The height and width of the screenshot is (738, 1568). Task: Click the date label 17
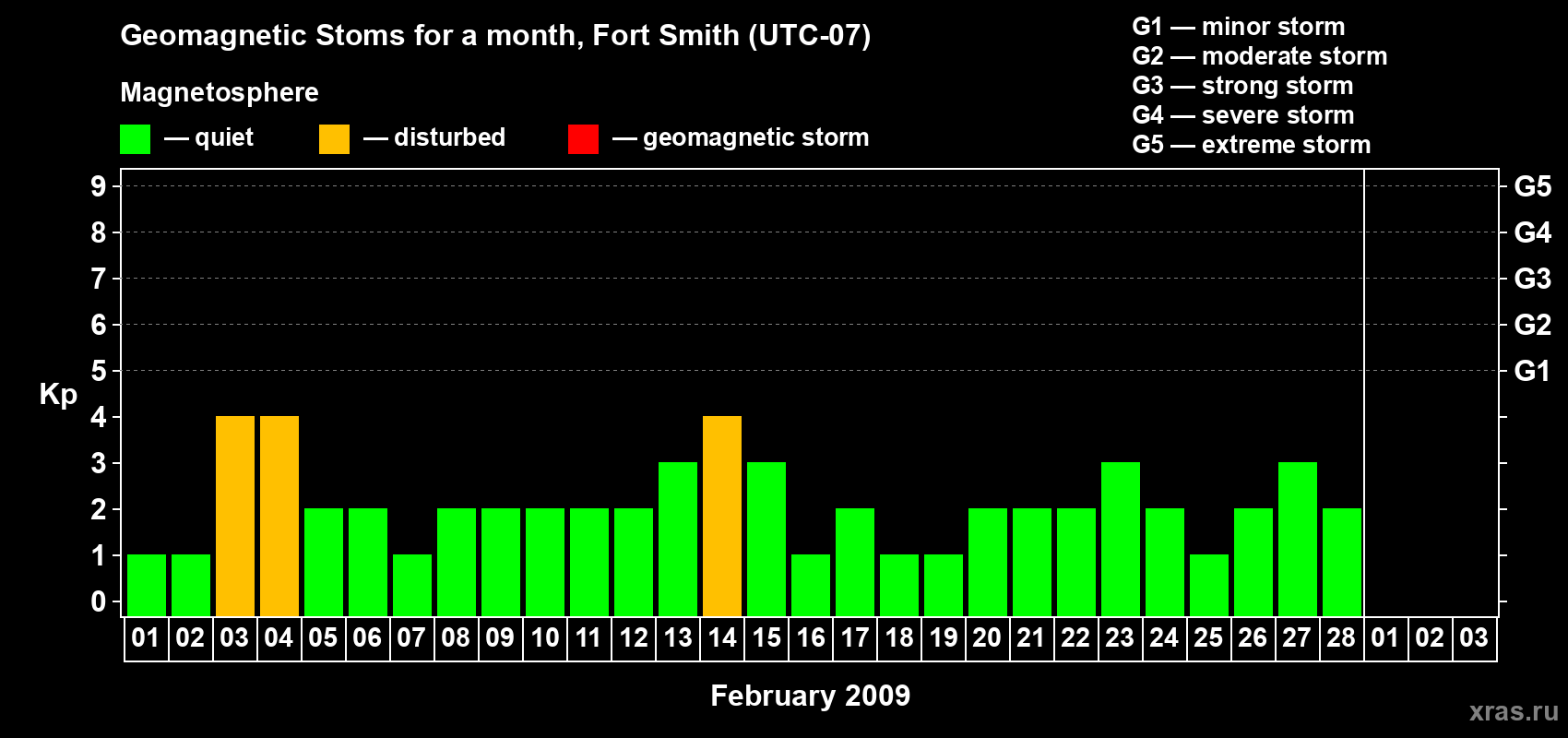point(855,637)
